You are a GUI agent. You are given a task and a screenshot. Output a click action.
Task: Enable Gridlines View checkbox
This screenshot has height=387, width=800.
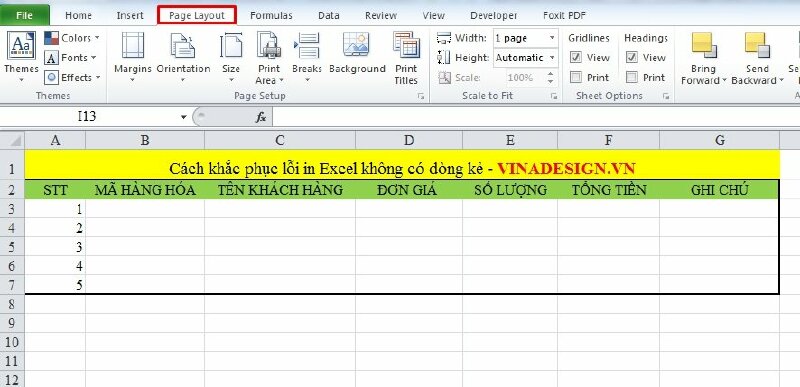pos(576,58)
